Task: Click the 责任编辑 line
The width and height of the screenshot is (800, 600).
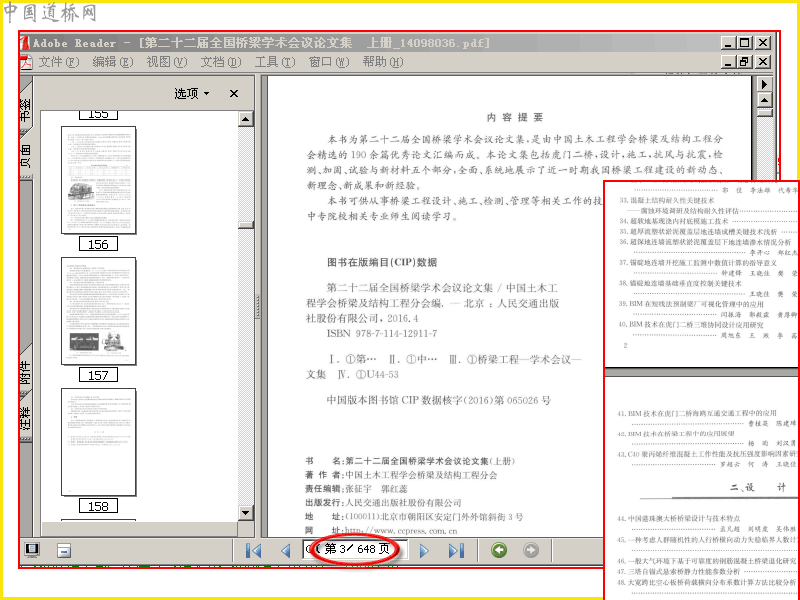Action: pos(357,489)
